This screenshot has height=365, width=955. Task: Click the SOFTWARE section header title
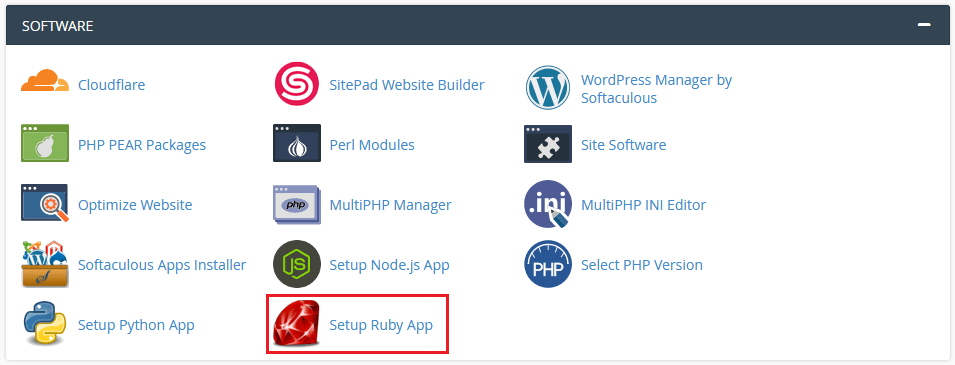coord(58,26)
